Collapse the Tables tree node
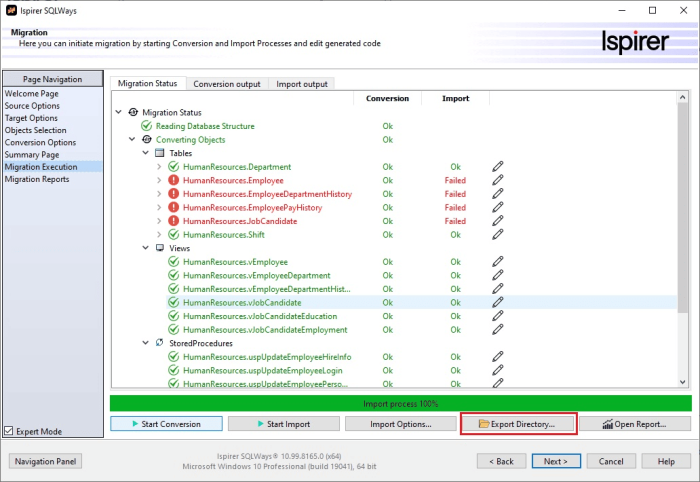The height and width of the screenshot is (482, 700). (x=146, y=153)
